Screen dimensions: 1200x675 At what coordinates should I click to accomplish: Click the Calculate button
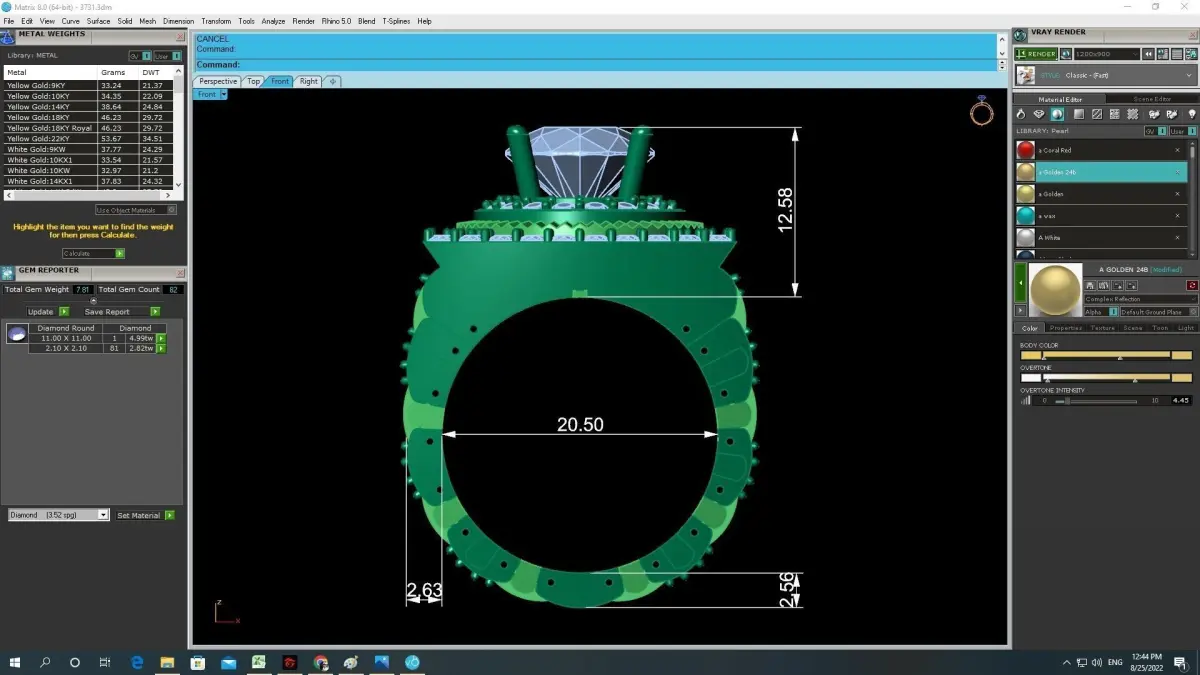coord(93,253)
